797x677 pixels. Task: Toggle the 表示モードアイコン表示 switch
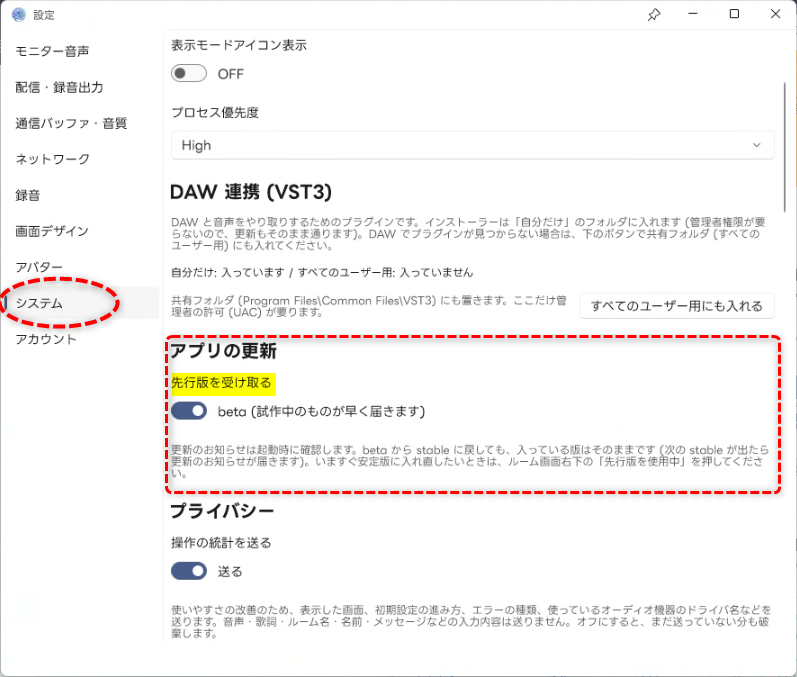[x=189, y=74]
